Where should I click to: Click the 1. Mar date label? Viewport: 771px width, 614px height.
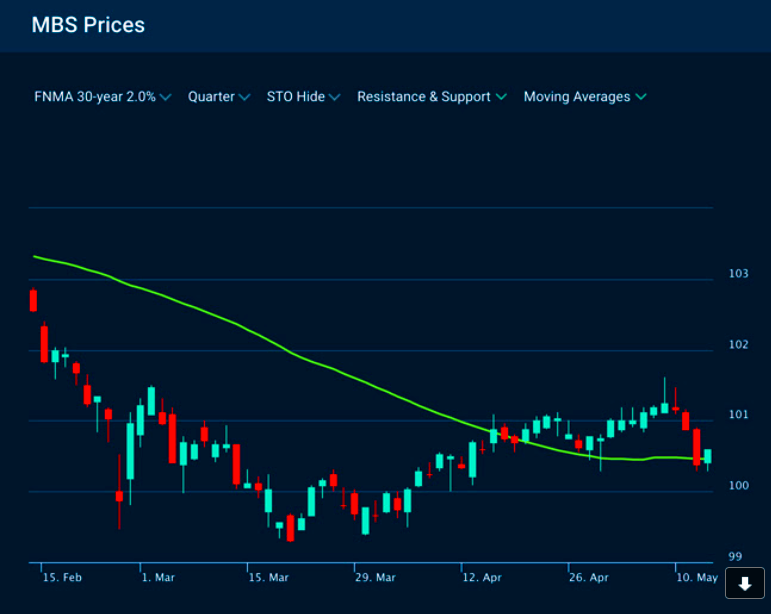pyautogui.click(x=158, y=578)
